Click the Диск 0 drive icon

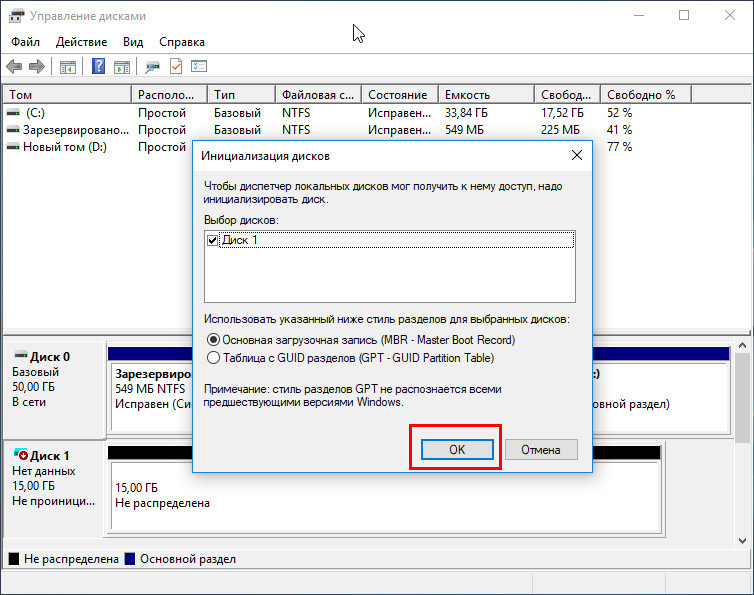pos(21,355)
